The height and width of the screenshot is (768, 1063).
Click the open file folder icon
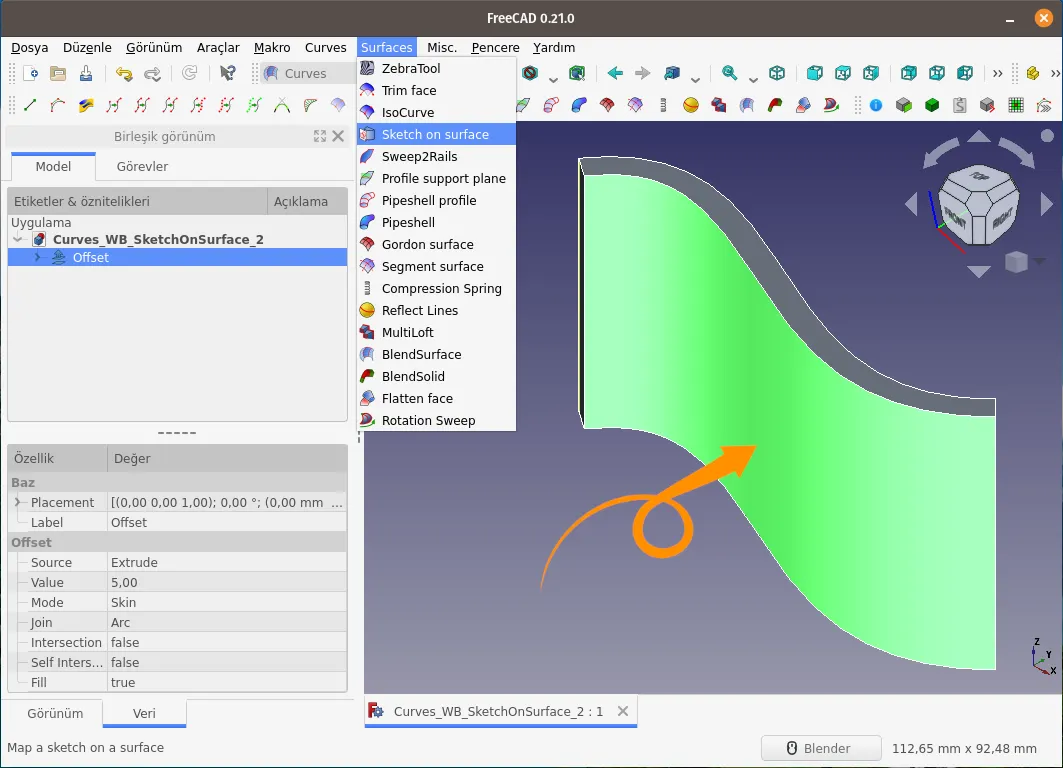58,73
